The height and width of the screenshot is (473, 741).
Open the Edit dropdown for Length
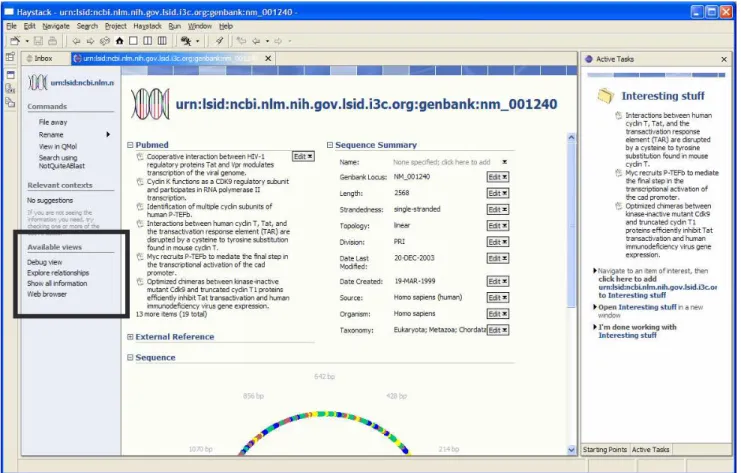[x=498, y=193]
